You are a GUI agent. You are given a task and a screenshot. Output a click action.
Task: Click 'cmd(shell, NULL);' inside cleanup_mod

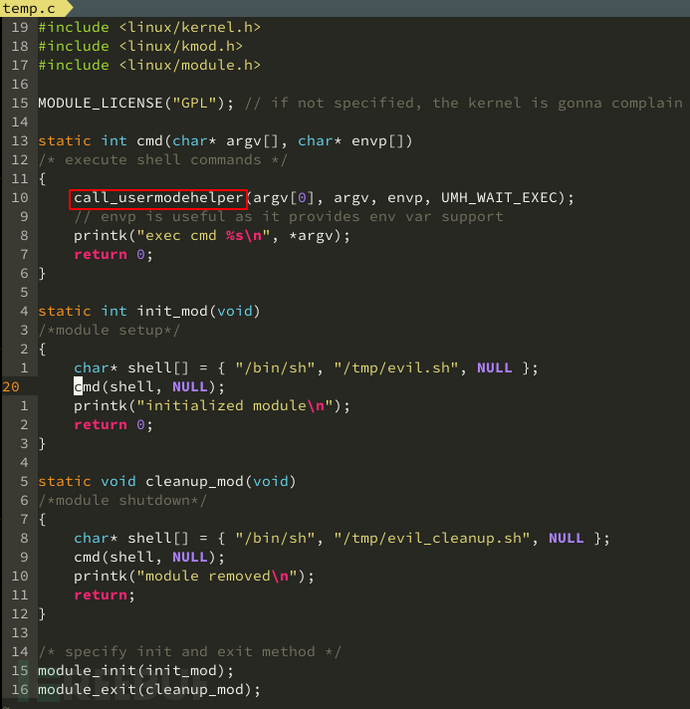[x=149, y=558]
